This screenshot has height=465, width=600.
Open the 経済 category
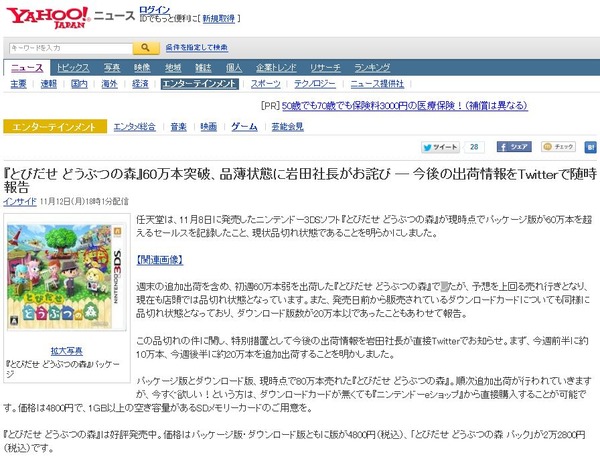pos(140,84)
